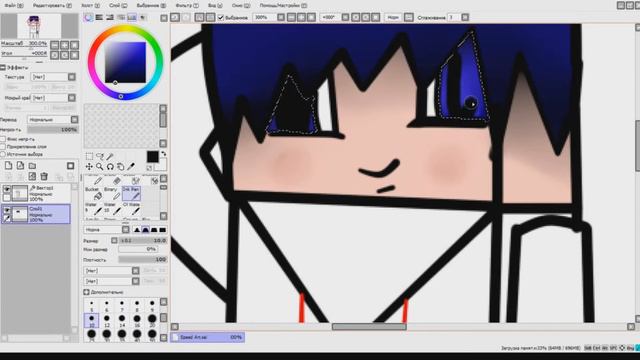Open the second [Нет] brush texture dropdown
This screenshot has height=360, width=640.
[112, 281]
